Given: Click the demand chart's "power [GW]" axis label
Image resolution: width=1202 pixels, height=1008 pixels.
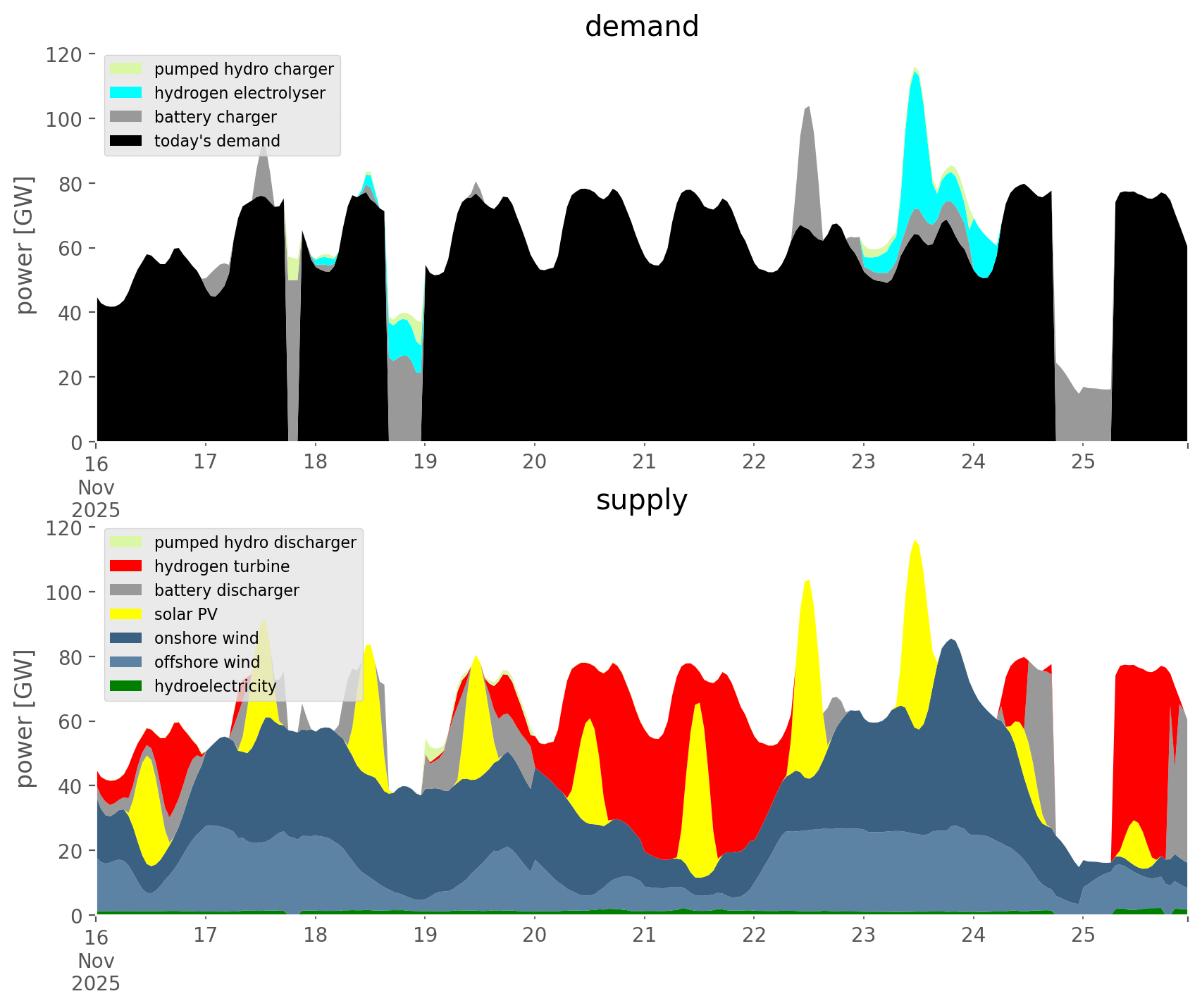Looking at the screenshot, I should [x=25, y=245].
